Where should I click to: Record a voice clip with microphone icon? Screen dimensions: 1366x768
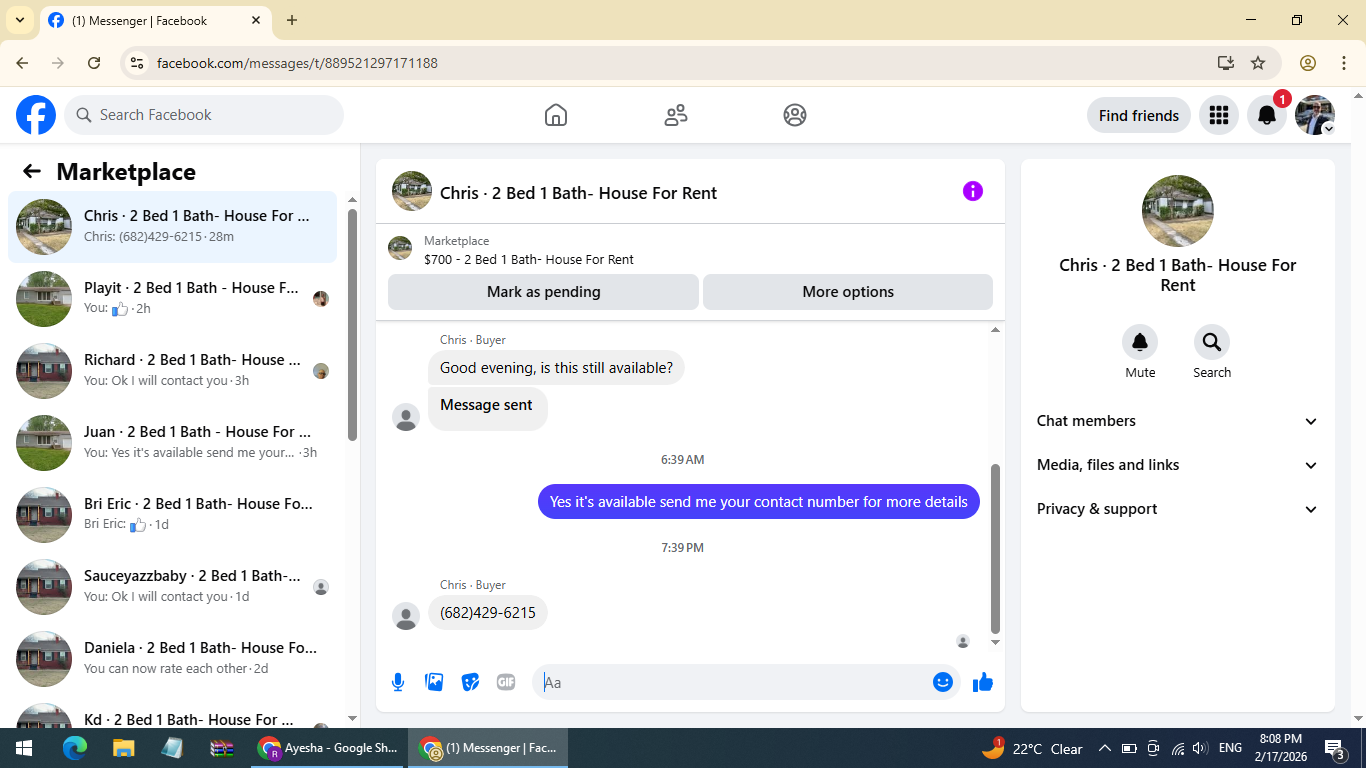[x=398, y=682]
